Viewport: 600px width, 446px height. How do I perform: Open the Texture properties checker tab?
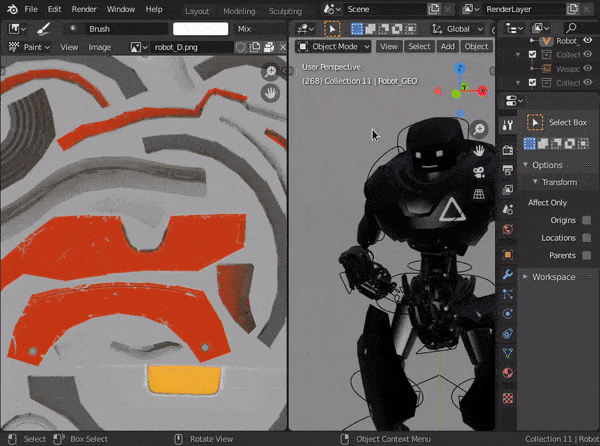(x=508, y=398)
